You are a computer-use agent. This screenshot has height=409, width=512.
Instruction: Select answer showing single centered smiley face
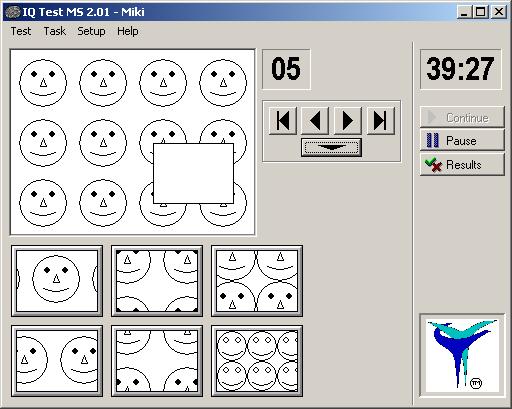click(57, 281)
